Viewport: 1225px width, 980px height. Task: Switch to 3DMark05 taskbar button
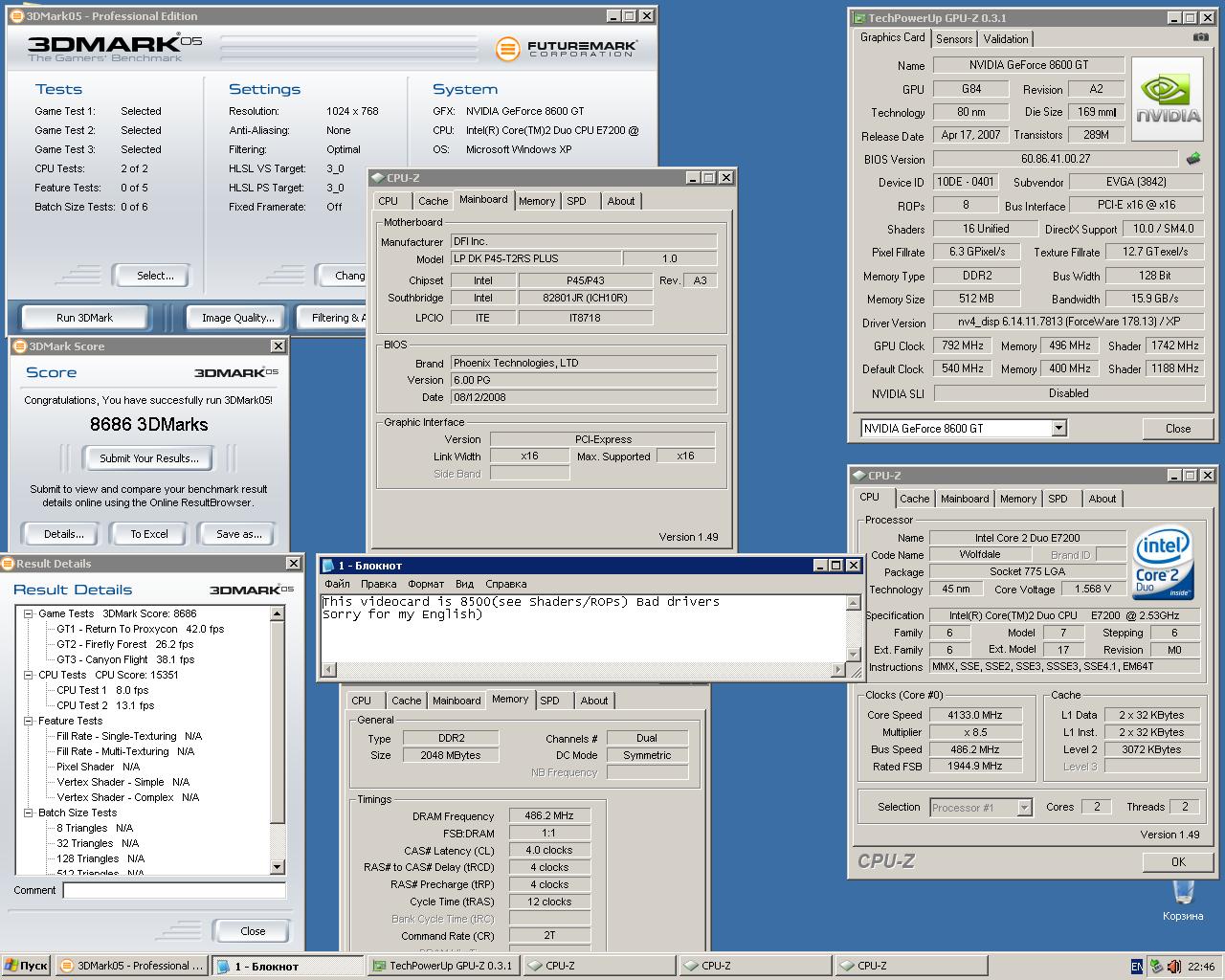[131, 966]
